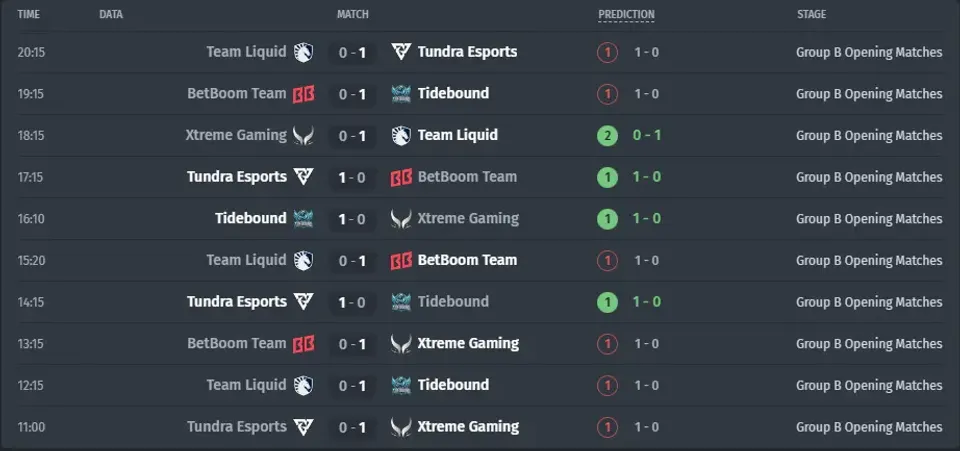Open Group B Opening Matches for 11:00 row
This screenshot has height=451, width=960.
pos(869,427)
